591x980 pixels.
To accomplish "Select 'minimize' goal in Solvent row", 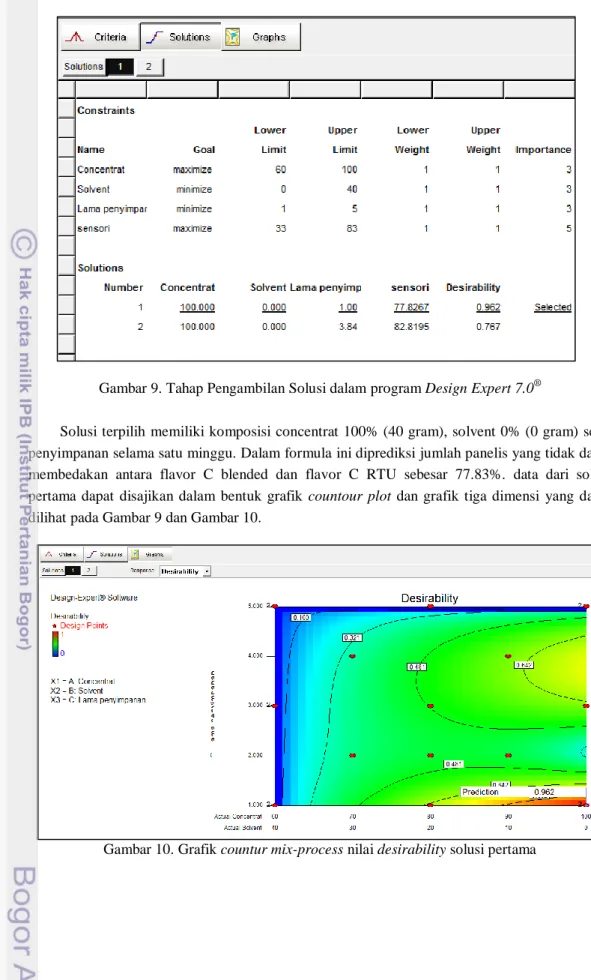I will (194, 189).
